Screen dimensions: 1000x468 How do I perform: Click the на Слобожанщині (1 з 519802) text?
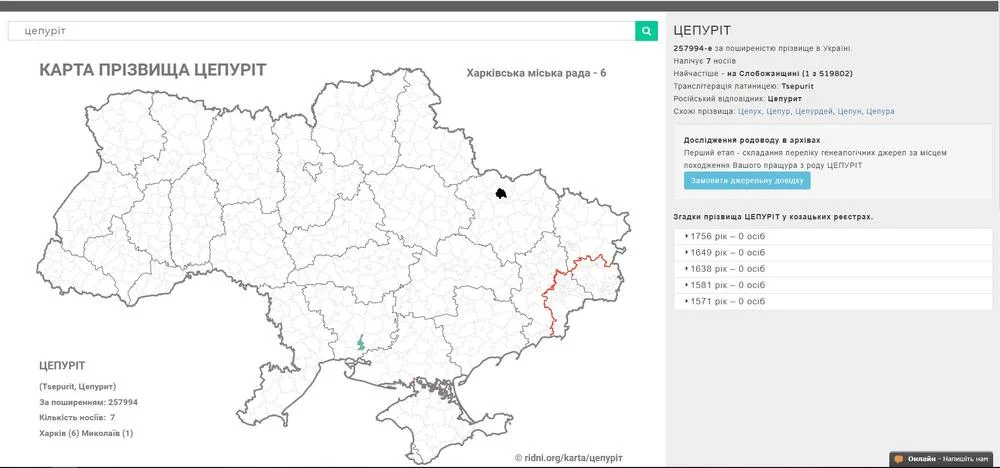tap(790, 73)
